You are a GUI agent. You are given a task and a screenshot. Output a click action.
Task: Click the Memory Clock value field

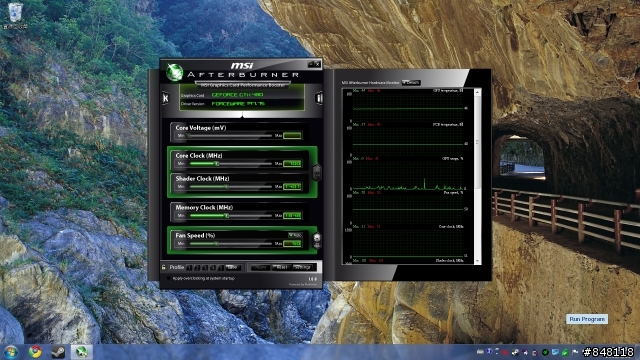[x=292, y=216]
